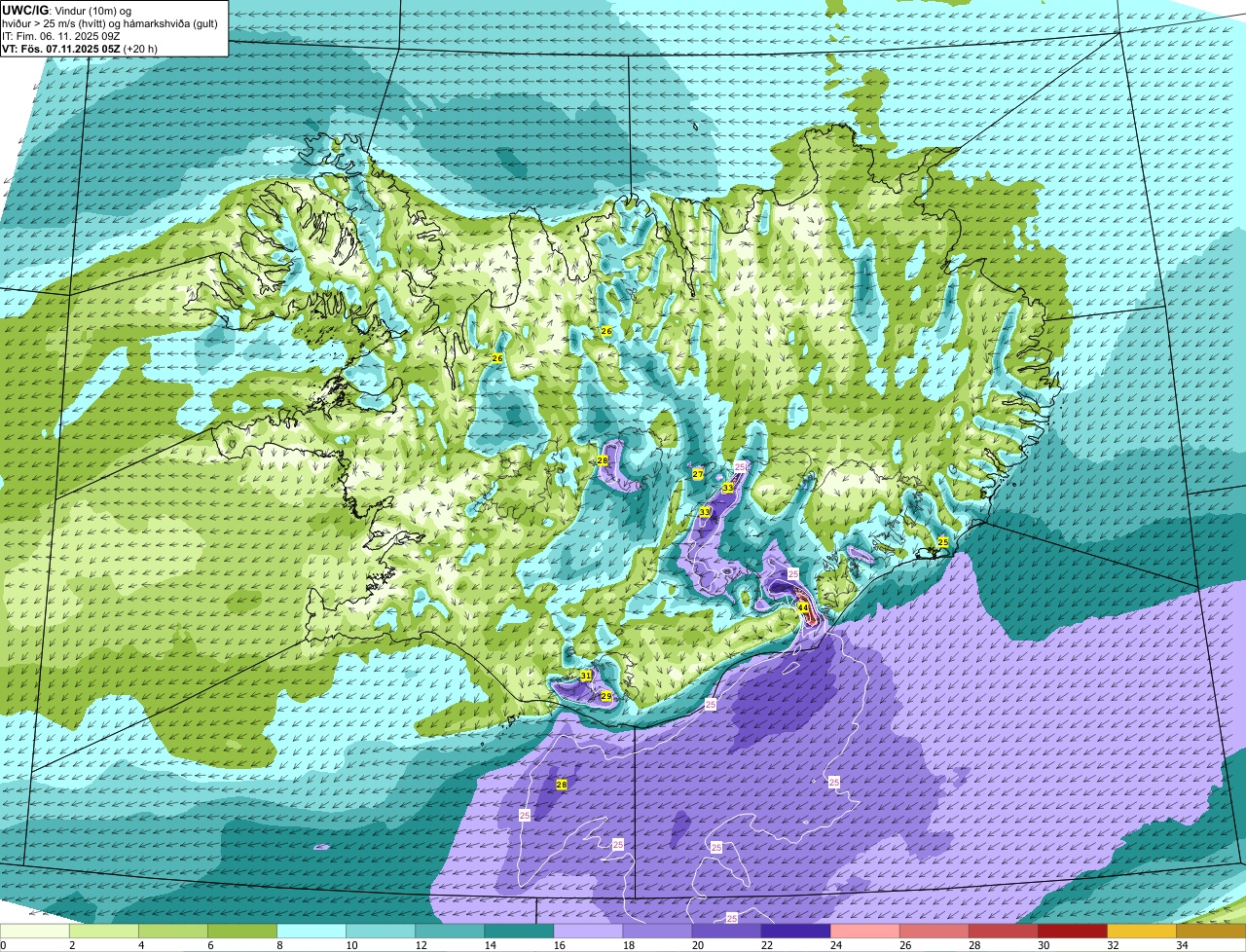Click the 8–10 m/s light cyan legend swatch
The width and height of the screenshot is (1246, 952).
click(311, 932)
